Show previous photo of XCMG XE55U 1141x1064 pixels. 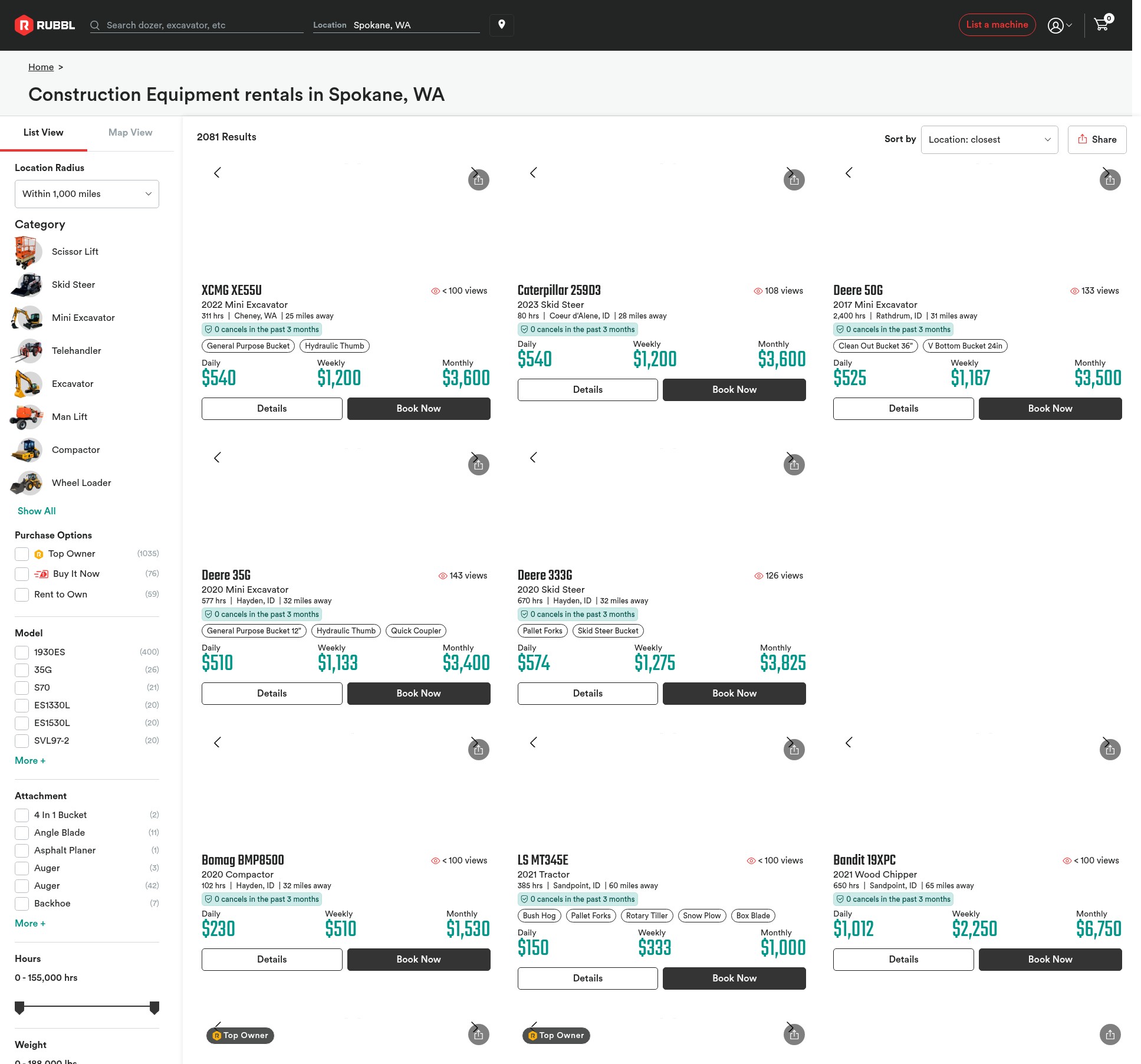218,173
